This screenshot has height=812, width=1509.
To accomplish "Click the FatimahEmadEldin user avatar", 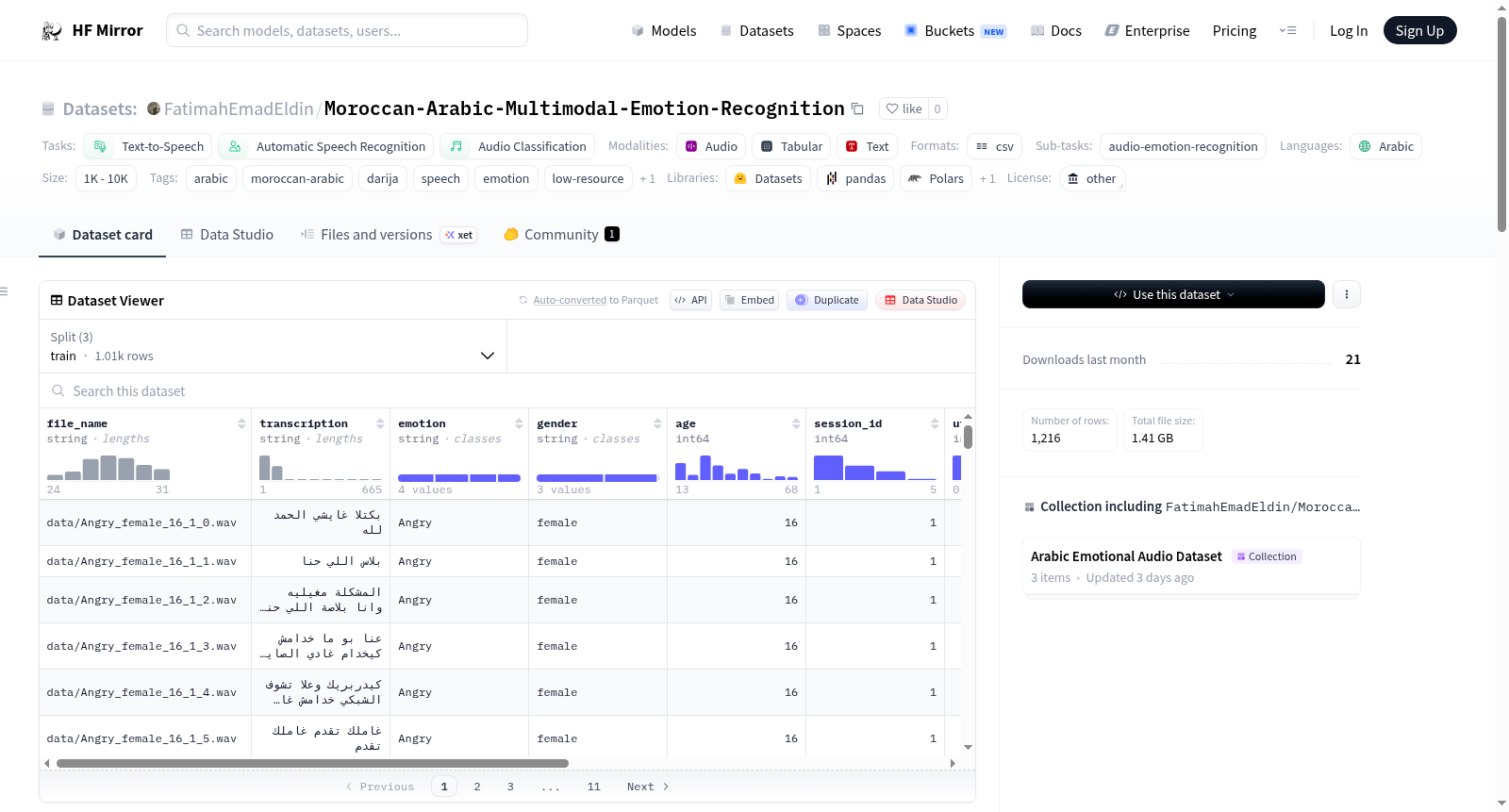I will pos(154,108).
